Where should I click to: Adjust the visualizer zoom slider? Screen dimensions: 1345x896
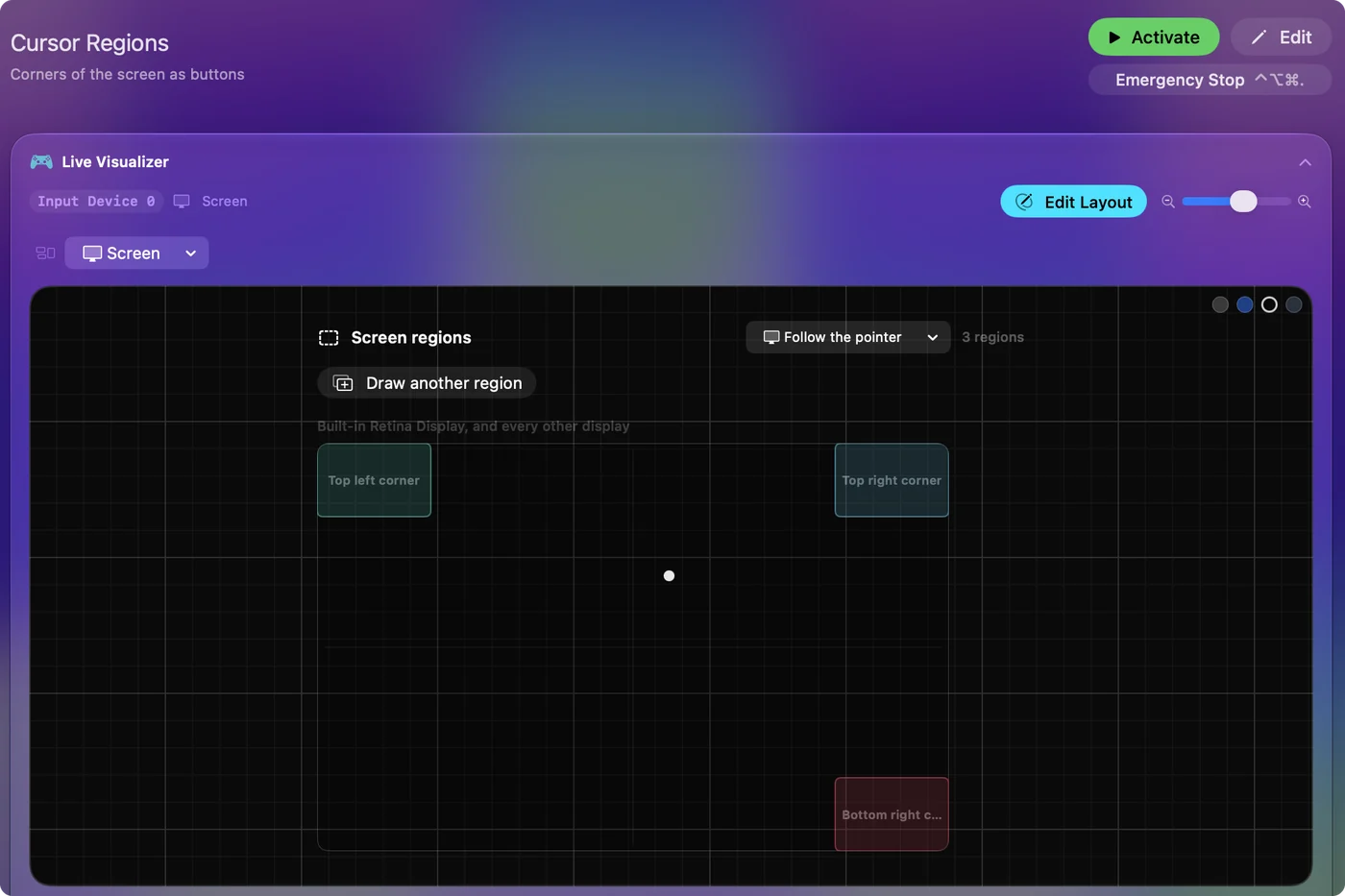(x=1236, y=202)
